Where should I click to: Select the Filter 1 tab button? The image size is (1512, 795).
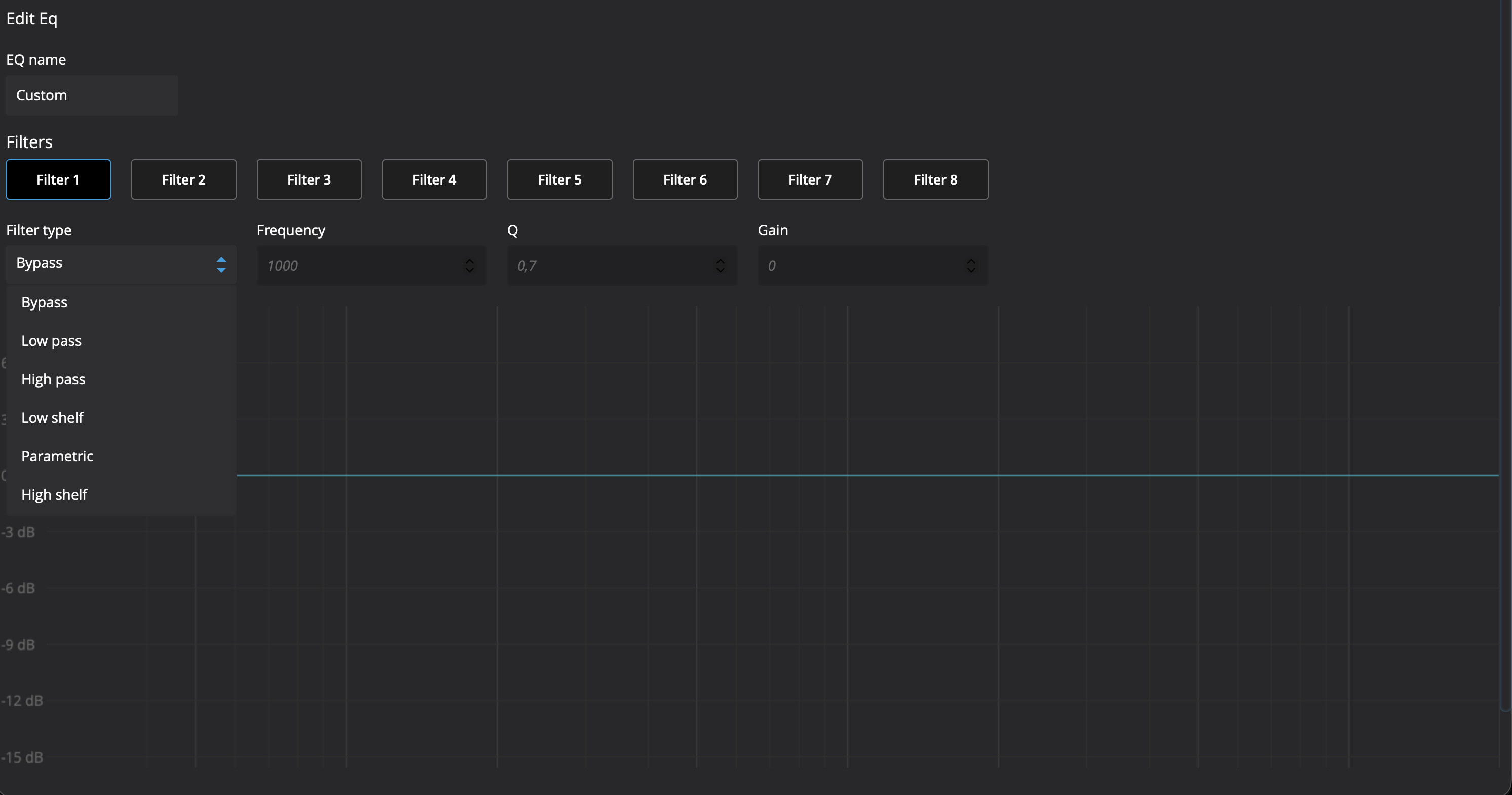point(58,179)
